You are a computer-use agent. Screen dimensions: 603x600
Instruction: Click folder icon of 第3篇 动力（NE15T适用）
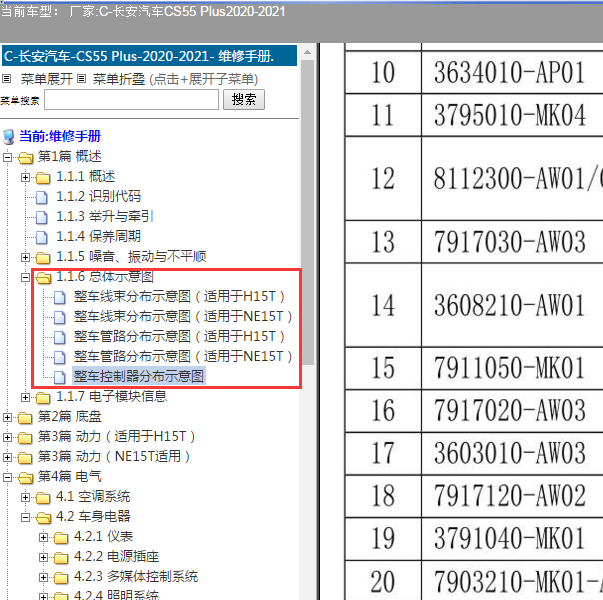click(25, 457)
